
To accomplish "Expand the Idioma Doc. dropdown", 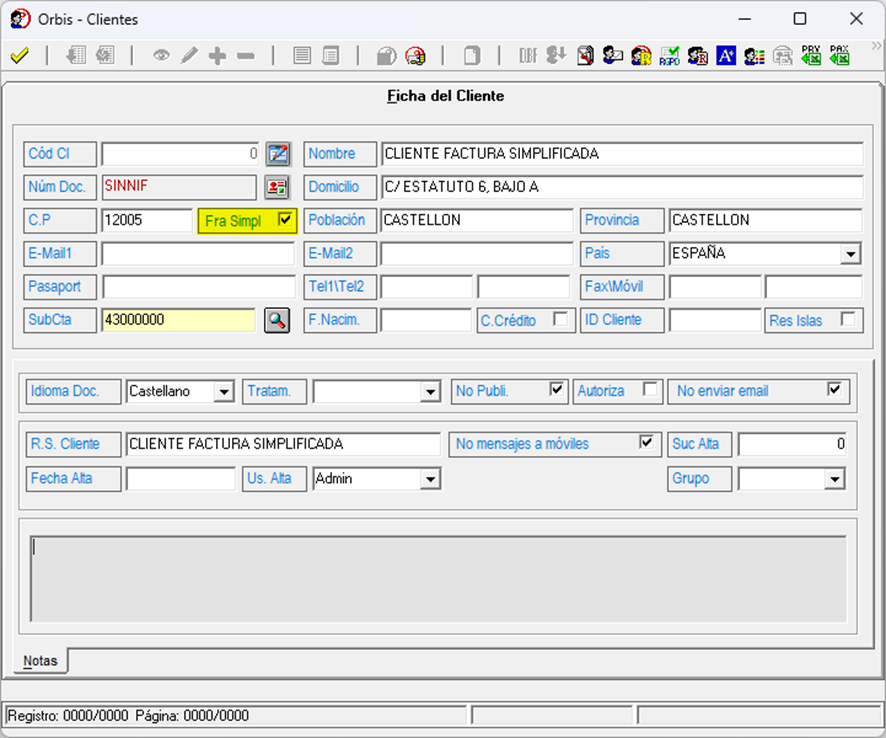I will click(224, 392).
